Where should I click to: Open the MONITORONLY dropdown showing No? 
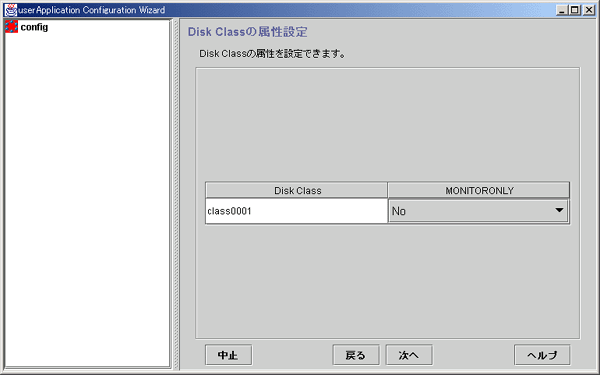click(478, 210)
